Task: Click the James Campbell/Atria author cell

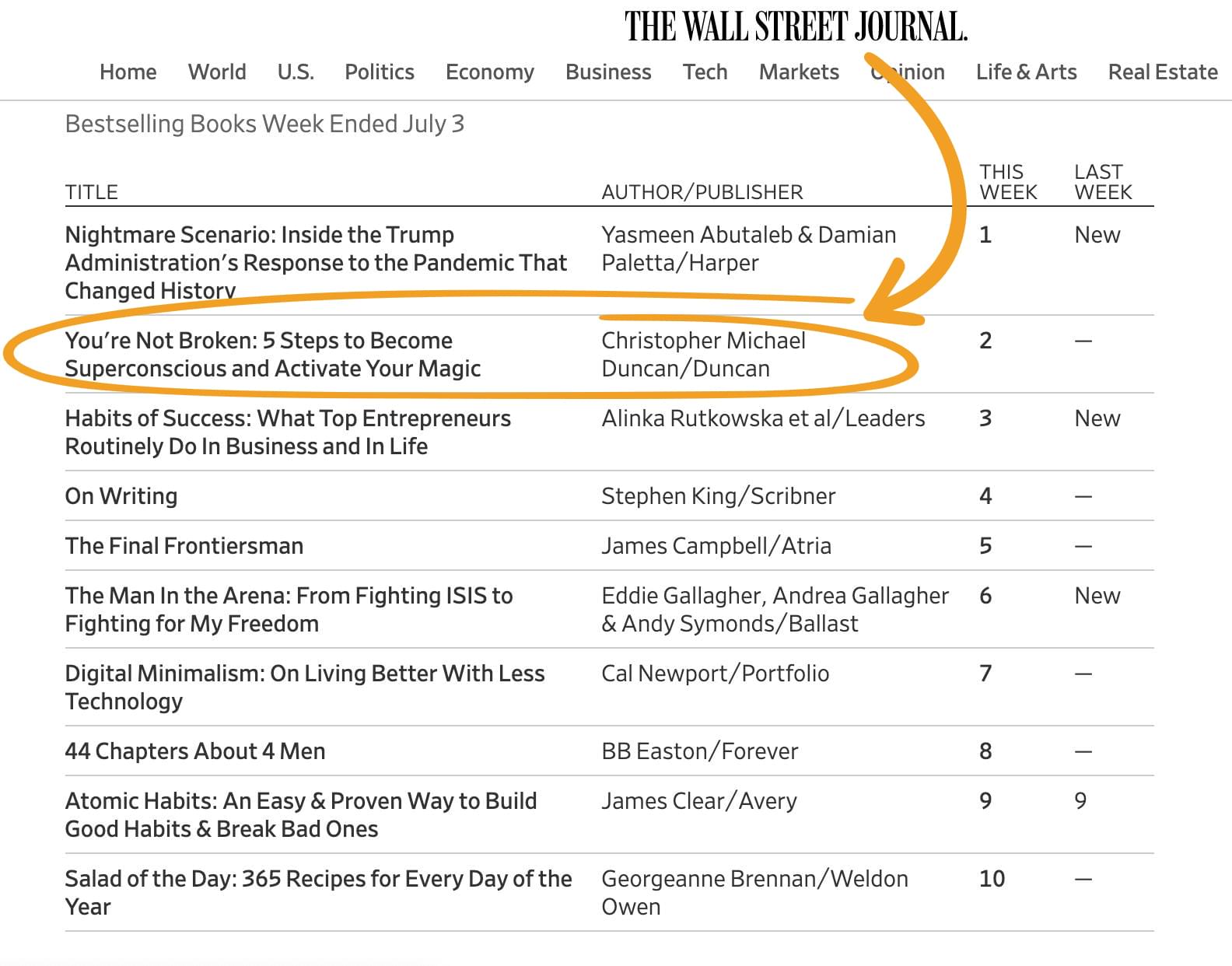Action: 716,546
